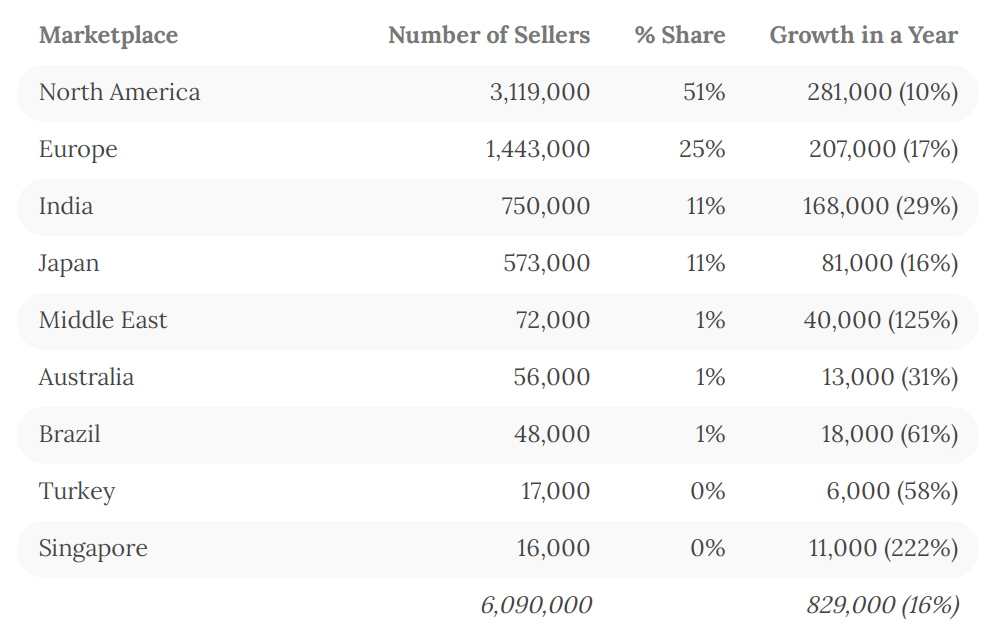Screen dimensions: 1007x637
Task: Click the Number of Sellers header
Action: pos(489,35)
